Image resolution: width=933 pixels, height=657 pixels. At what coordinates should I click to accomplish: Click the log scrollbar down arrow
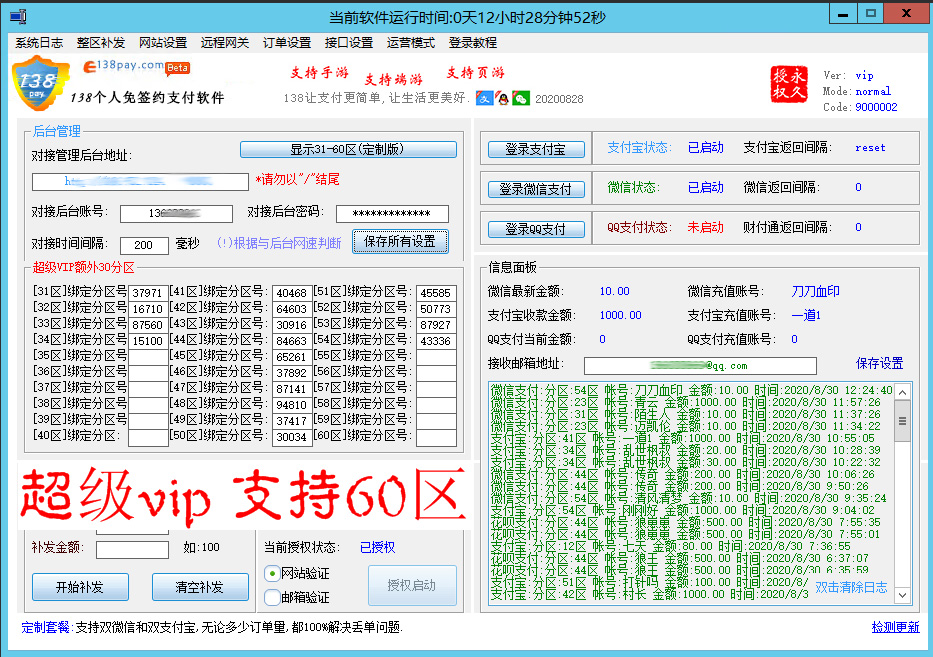pos(903,595)
